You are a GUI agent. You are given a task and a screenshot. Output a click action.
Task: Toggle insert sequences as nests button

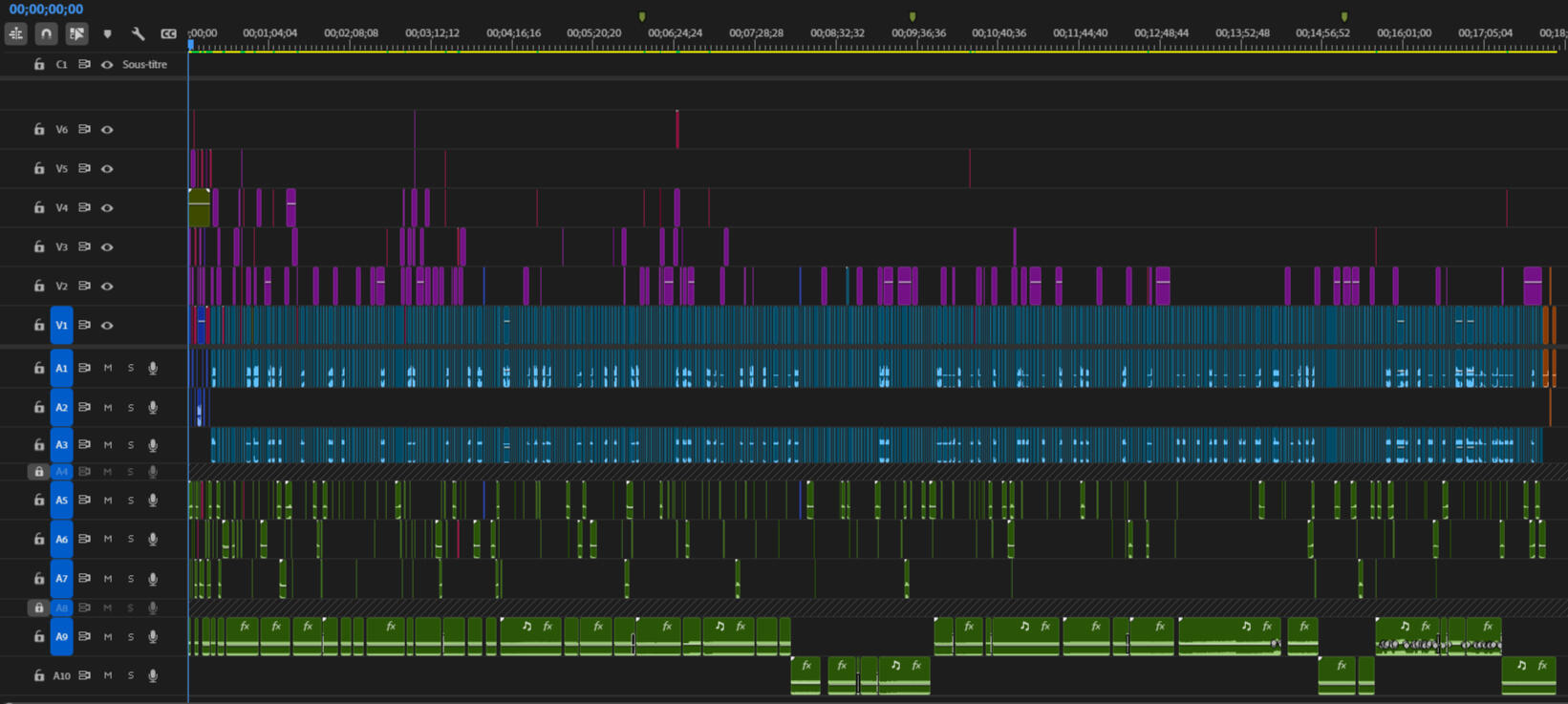pos(16,33)
